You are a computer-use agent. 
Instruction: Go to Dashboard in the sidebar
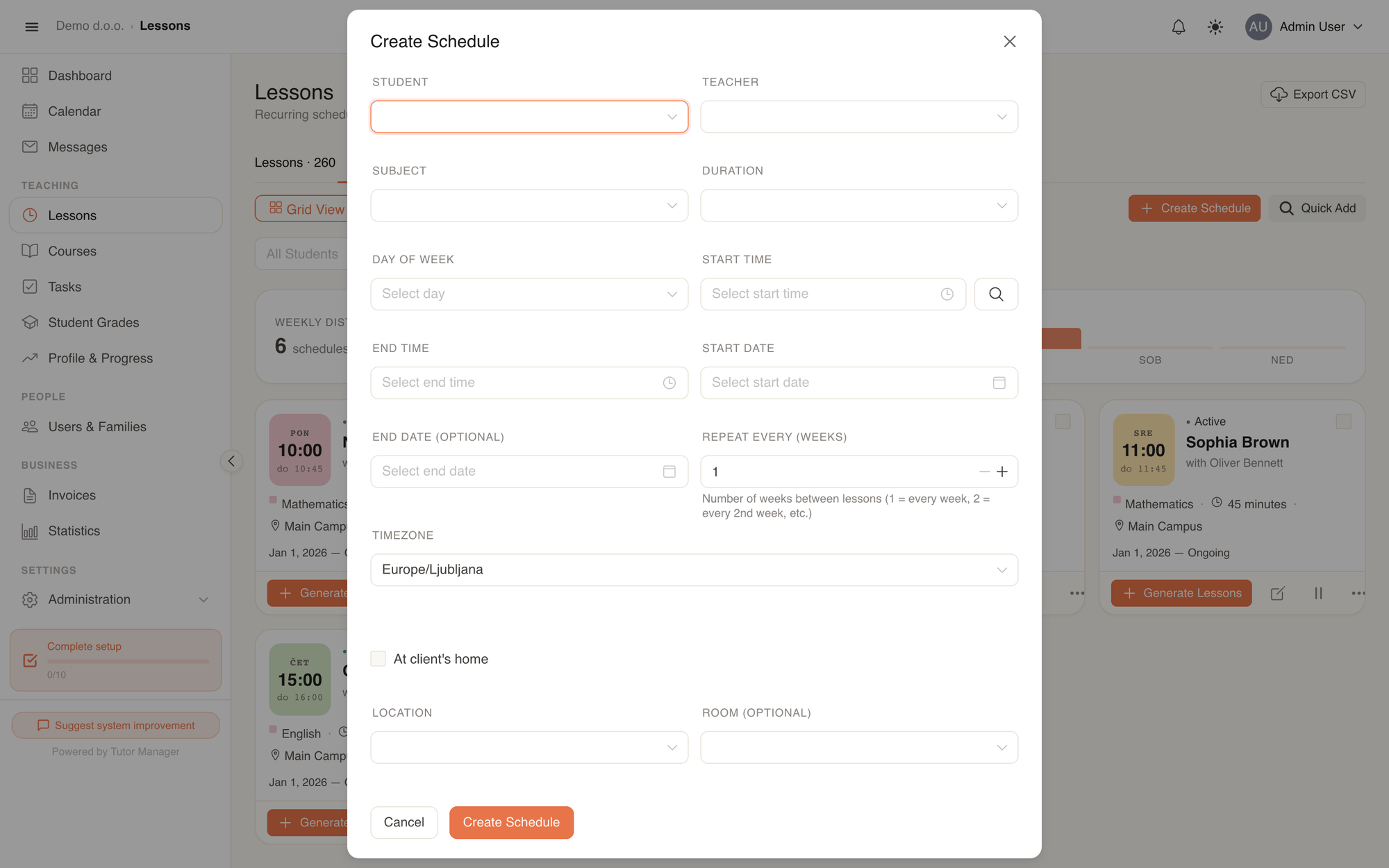pos(115,76)
